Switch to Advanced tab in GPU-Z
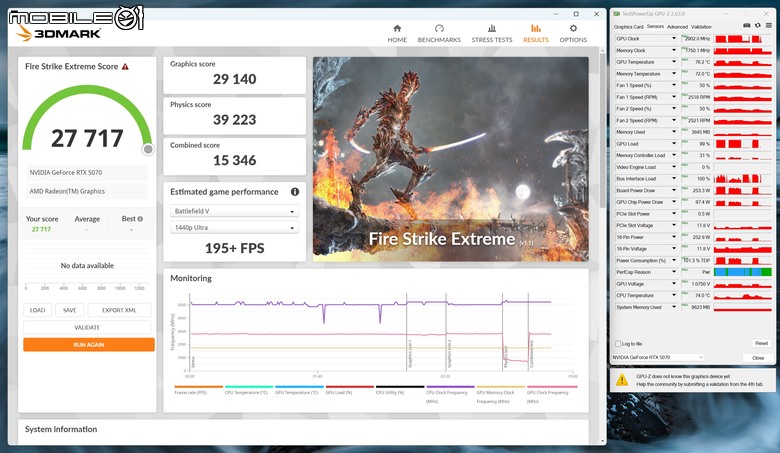The height and width of the screenshot is (453, 780). [677, 27]
